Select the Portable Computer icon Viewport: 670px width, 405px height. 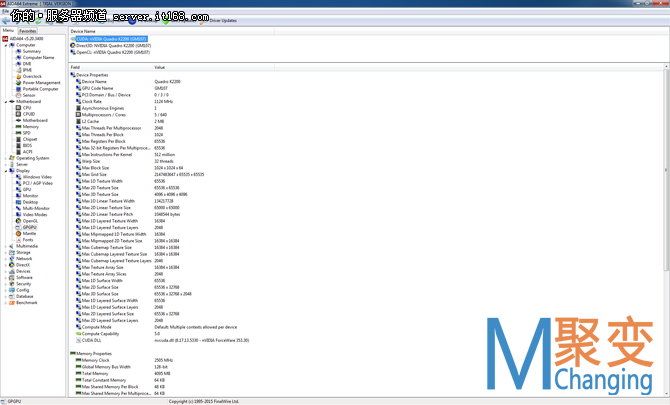point(18,89)
